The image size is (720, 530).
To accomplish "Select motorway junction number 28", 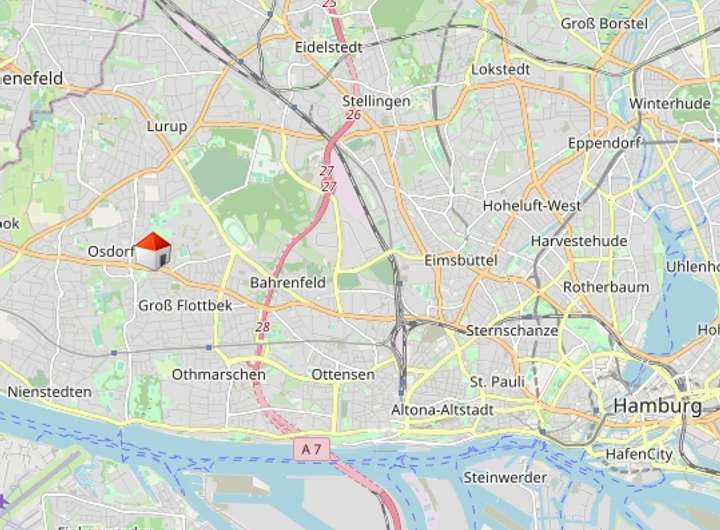I will coord(263,327).
